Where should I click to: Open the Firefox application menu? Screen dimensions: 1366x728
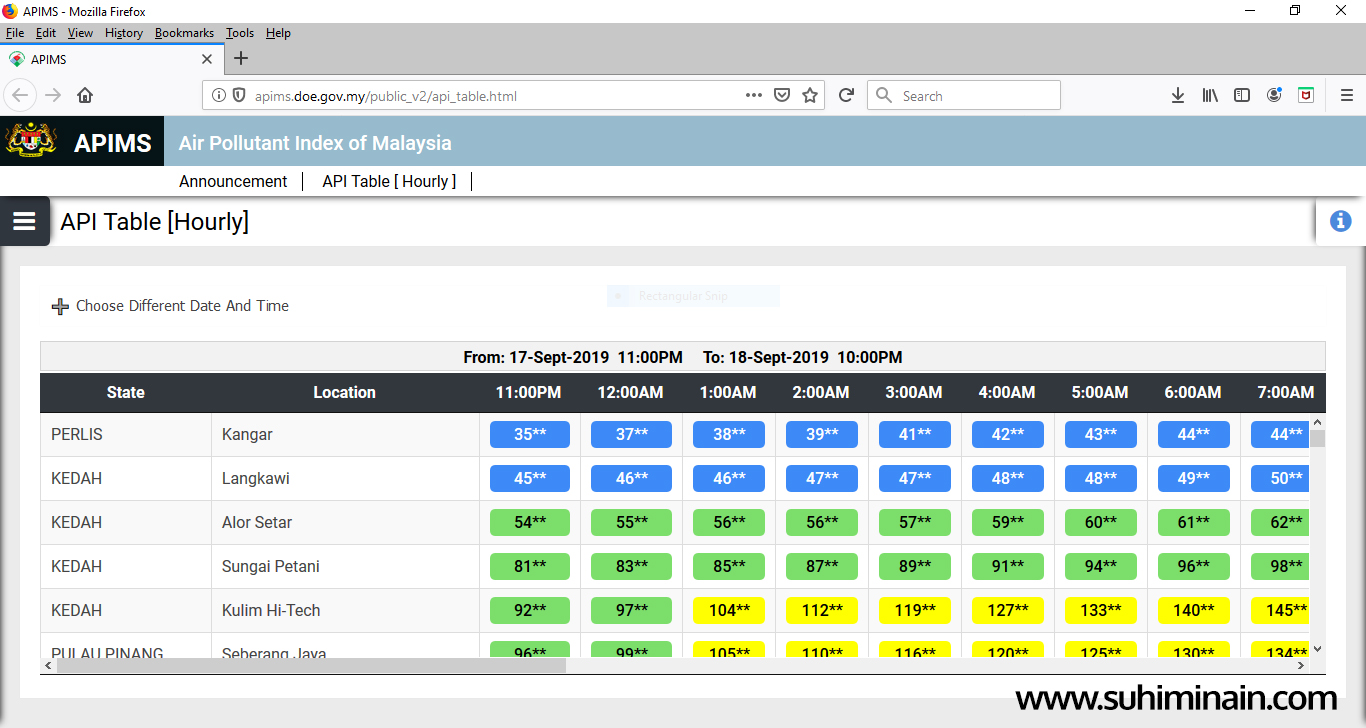(1346, 96)
